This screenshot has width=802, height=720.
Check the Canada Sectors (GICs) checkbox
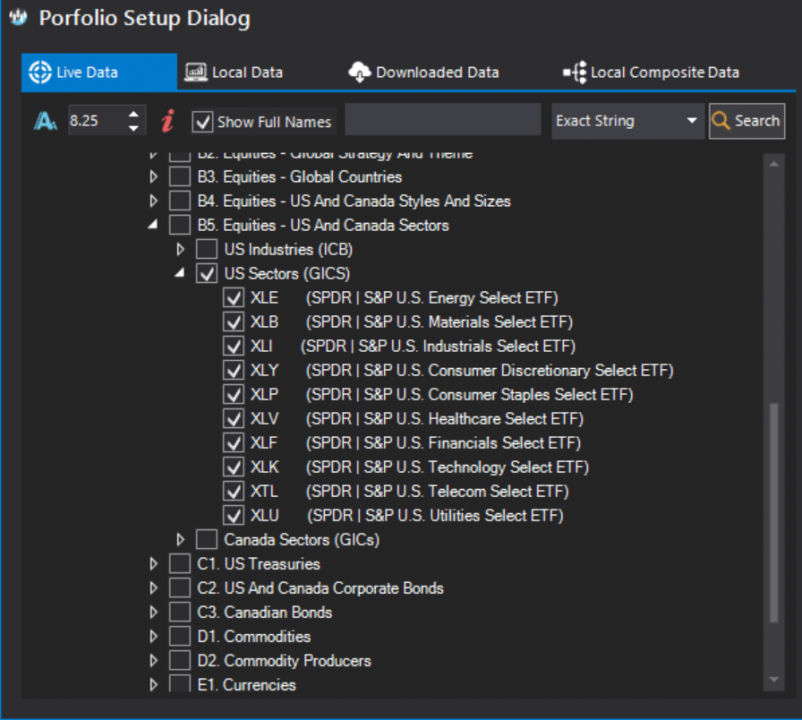click(x=207, y=539)
